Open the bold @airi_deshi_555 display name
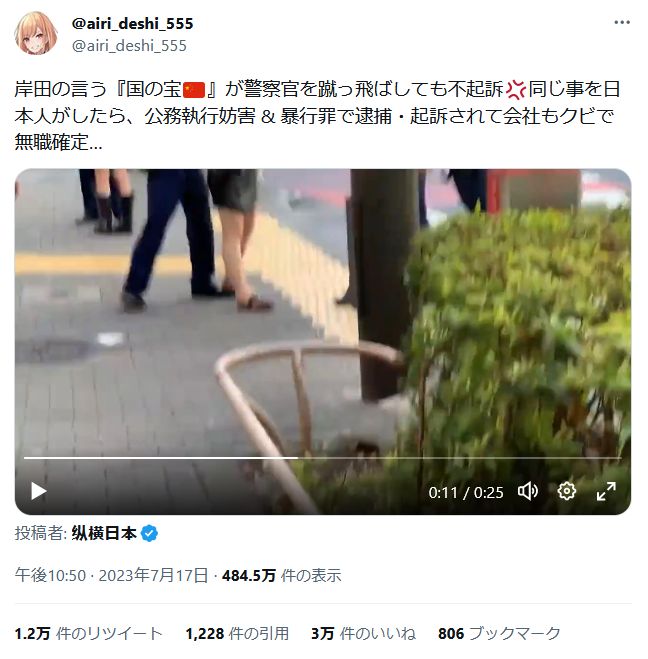 click(132, 24)
